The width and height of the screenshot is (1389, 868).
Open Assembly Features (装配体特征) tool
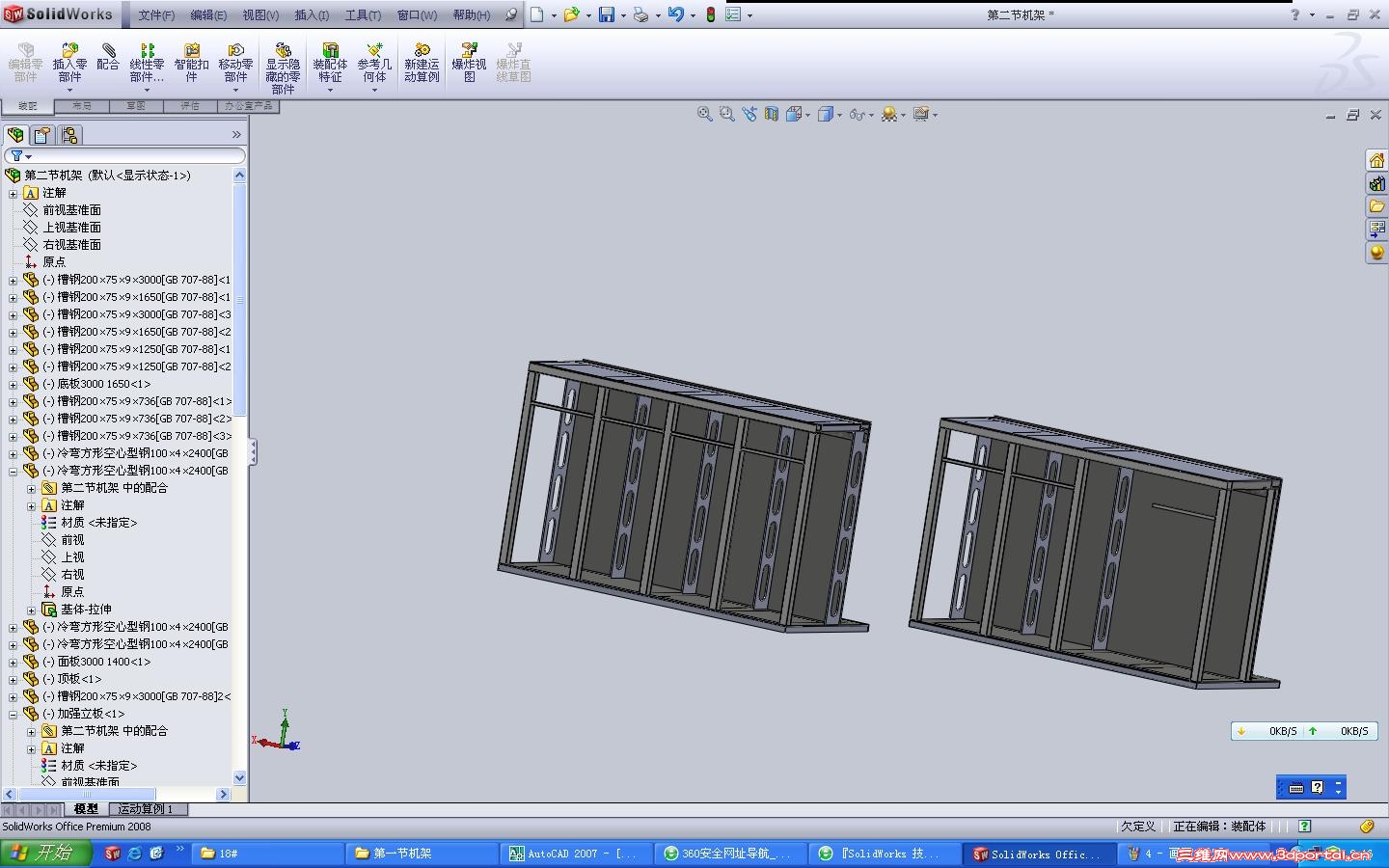330,63
